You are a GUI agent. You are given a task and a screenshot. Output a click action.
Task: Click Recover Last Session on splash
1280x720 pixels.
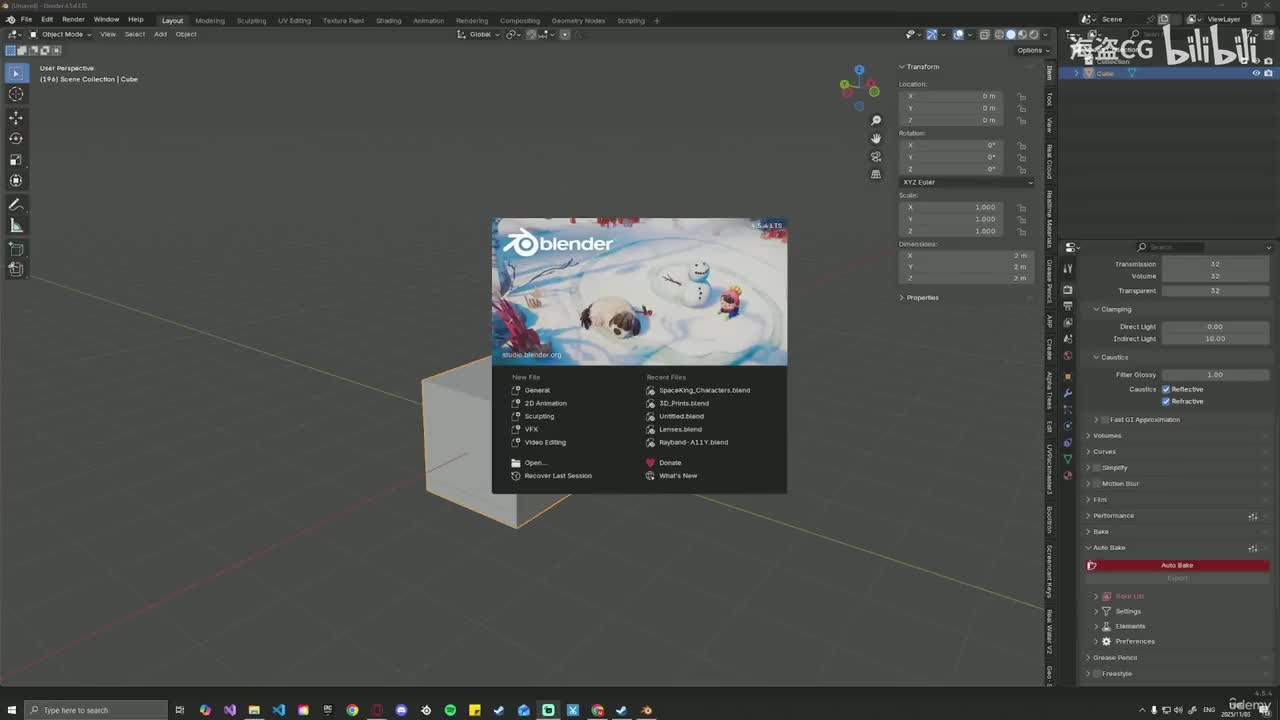click(x=557, y=476)
